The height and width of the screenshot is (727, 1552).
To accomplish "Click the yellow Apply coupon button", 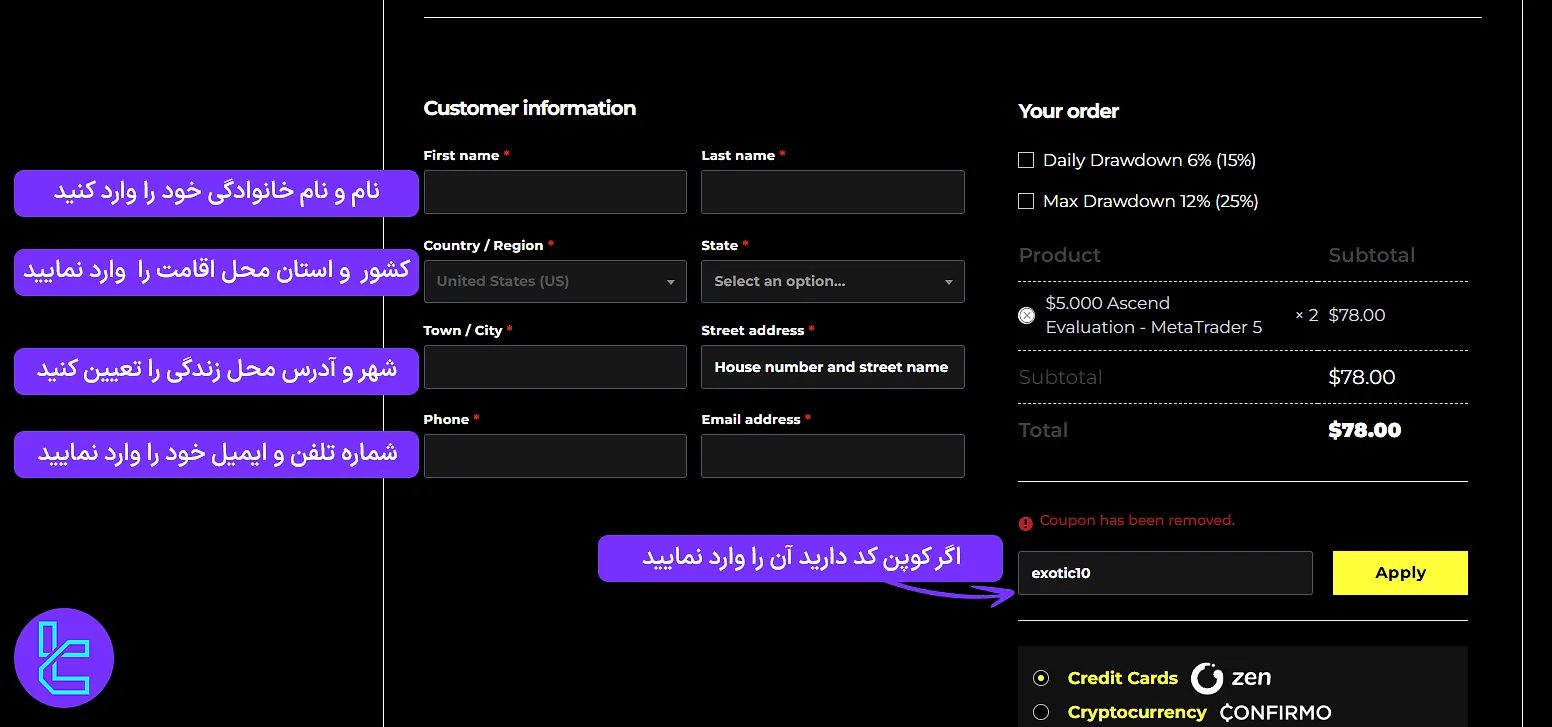I will (x=1399, y=572).
